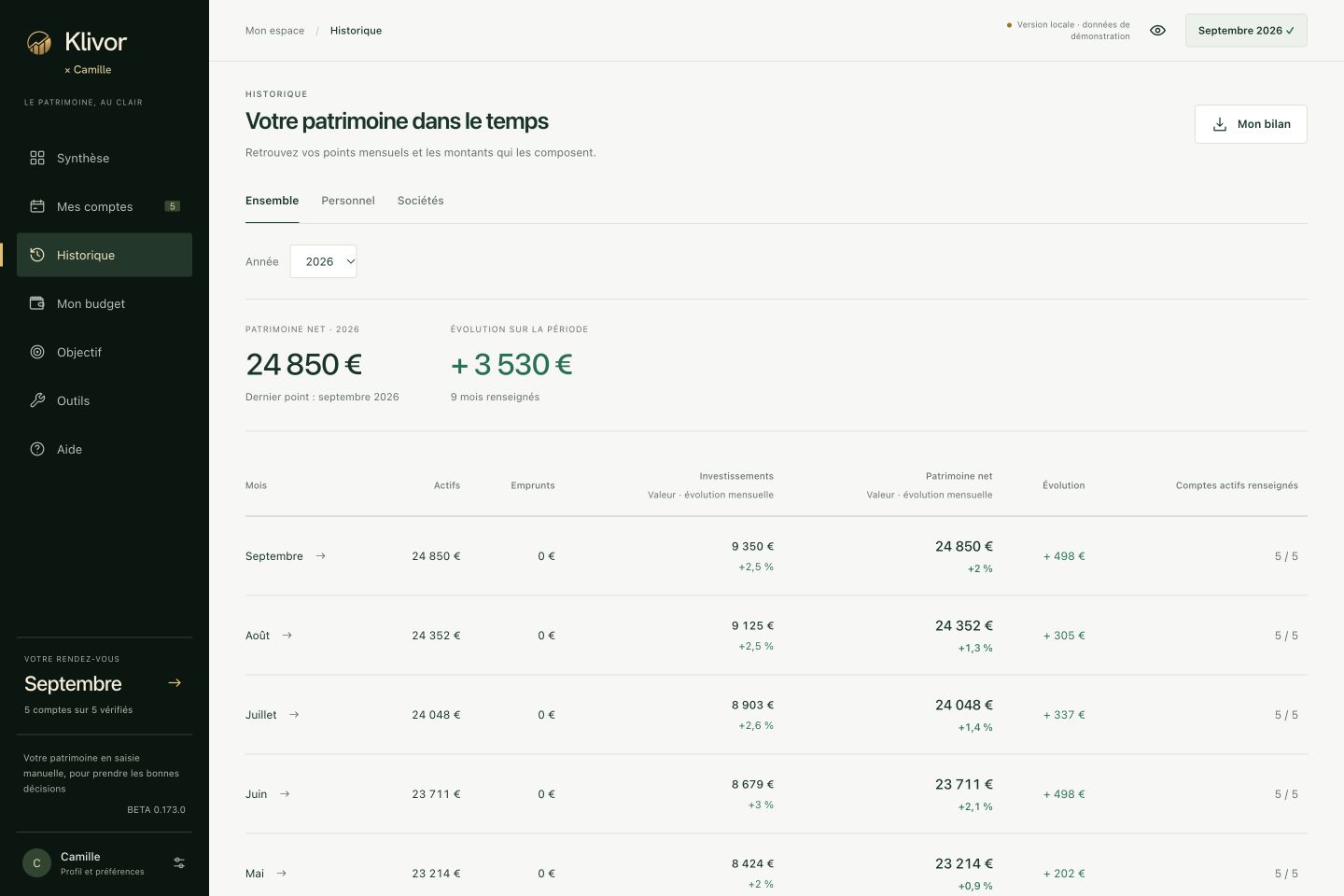Click the + 305 € évolution value
The image size is (1344, 896).
pos(1064,636)
